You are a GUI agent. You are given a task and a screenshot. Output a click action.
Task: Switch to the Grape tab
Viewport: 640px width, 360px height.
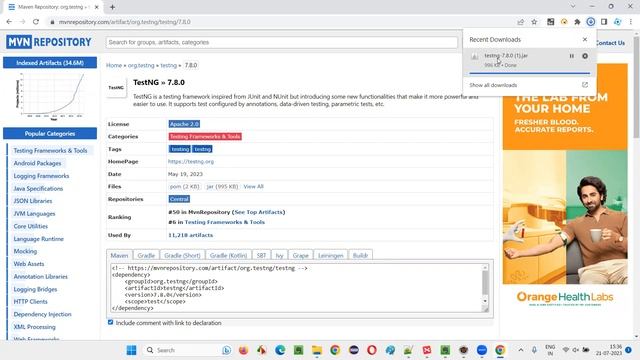[300, 255]
